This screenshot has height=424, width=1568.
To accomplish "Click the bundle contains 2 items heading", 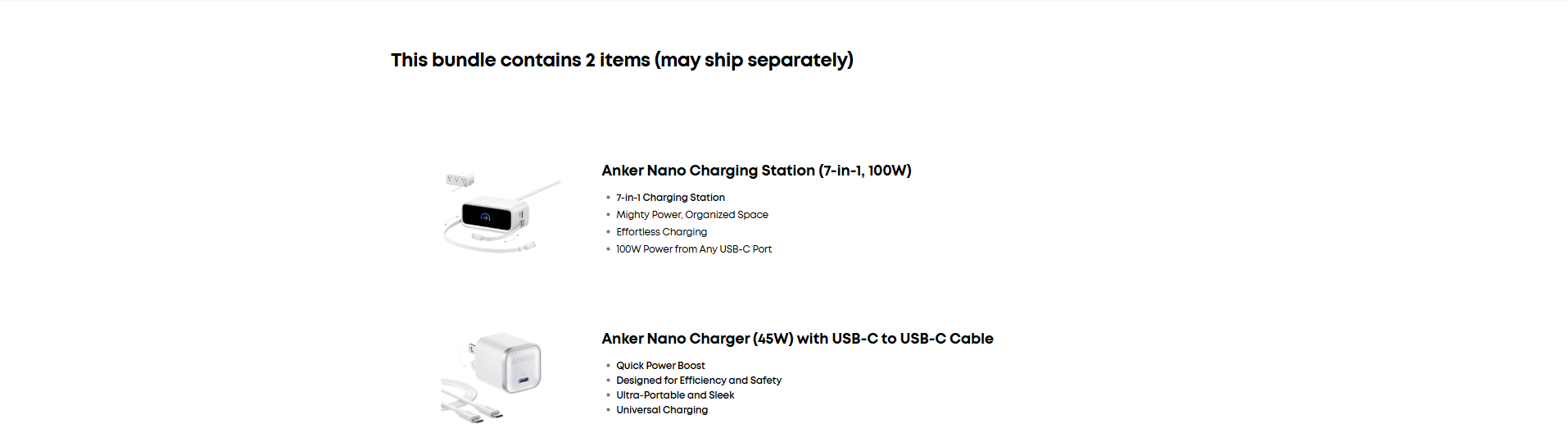I will tap(622, 60).
